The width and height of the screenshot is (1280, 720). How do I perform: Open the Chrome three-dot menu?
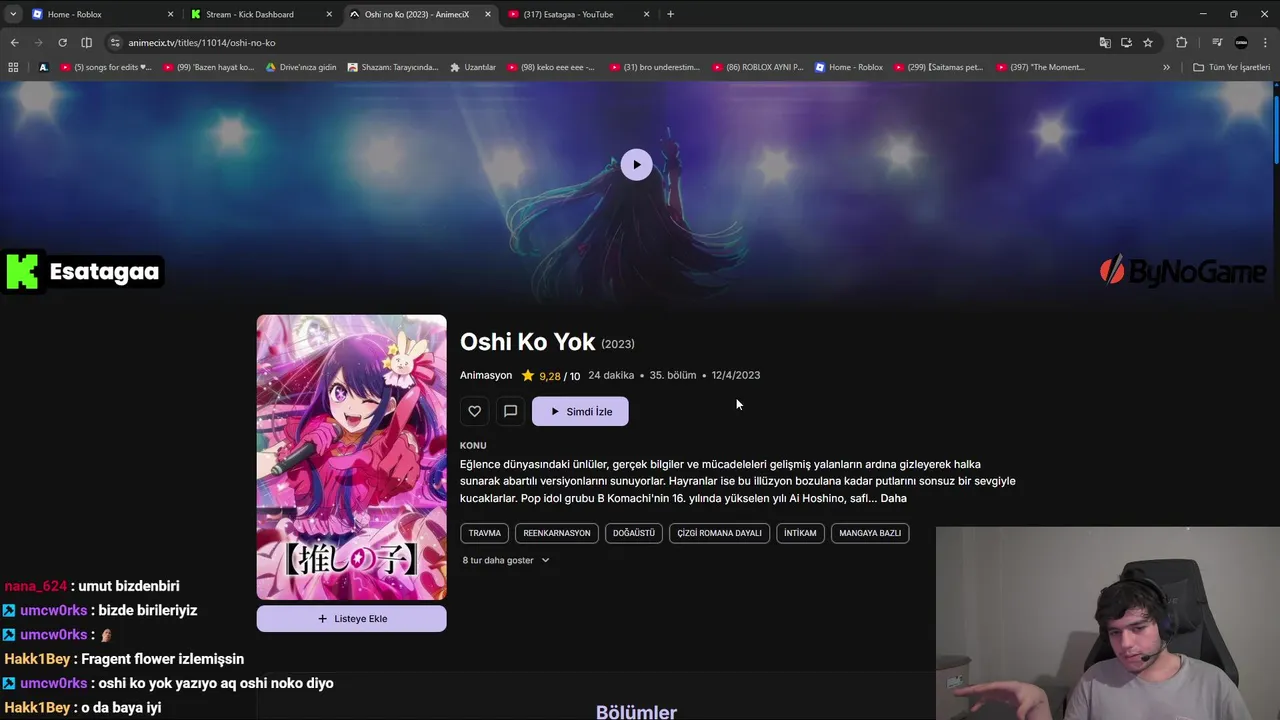point(1265,43)
